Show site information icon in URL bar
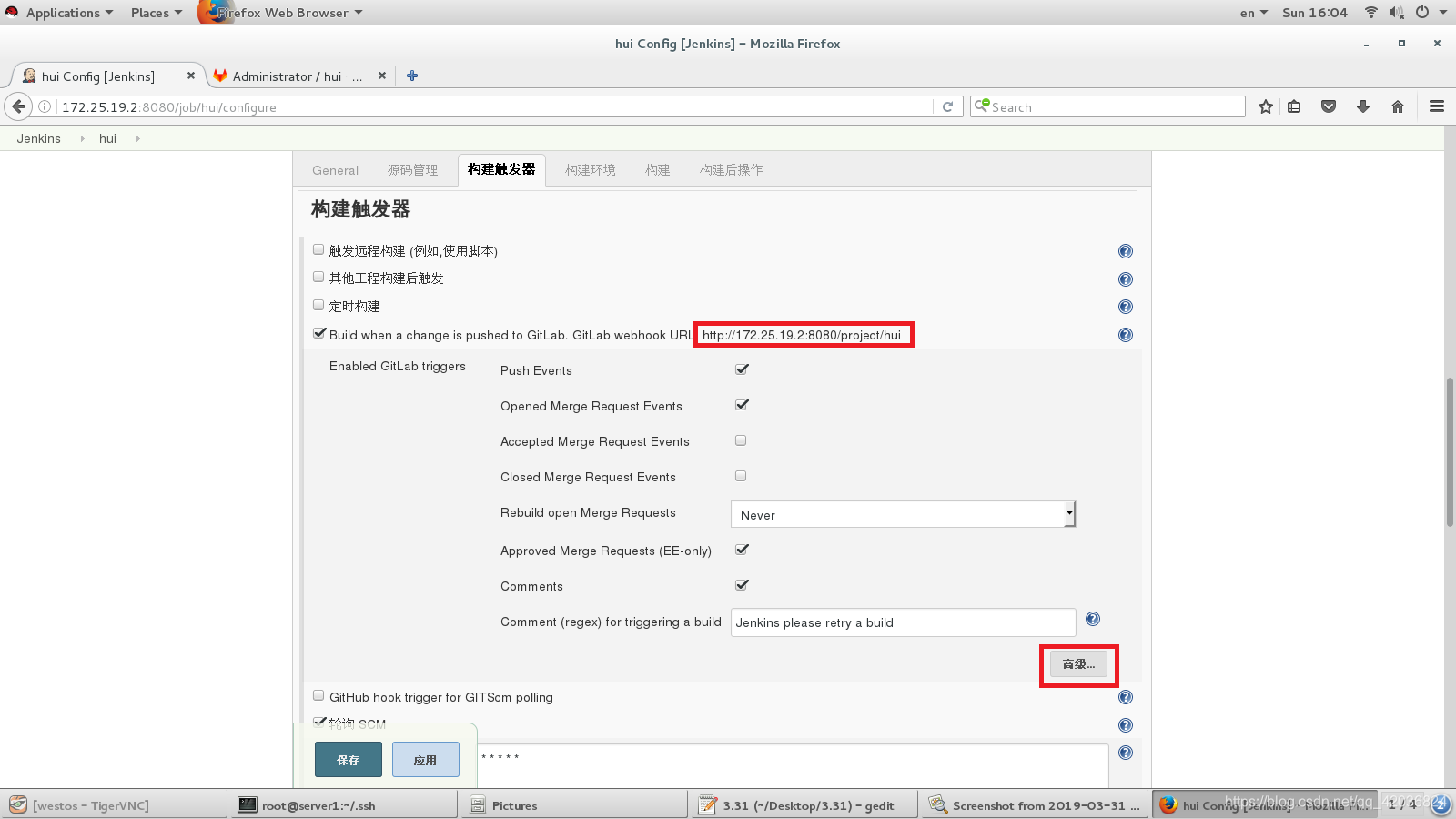The width and height of the screenshot is (1456, 819). [x=45, y=106]
